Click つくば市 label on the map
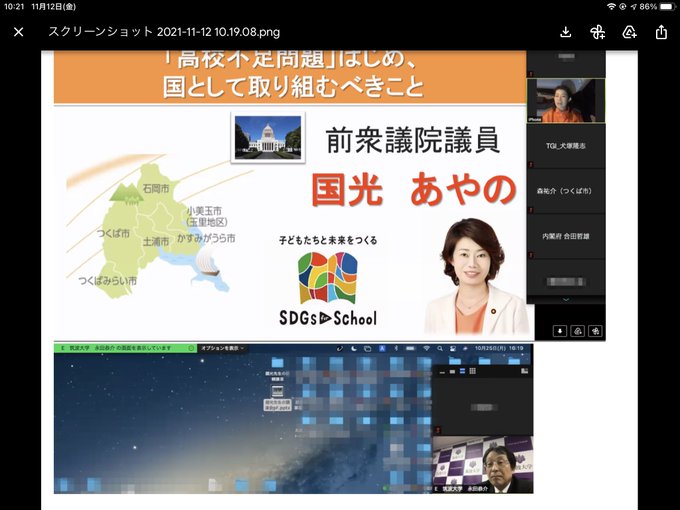The height and width of the screenshot is (510, 680). click(114, 233)
